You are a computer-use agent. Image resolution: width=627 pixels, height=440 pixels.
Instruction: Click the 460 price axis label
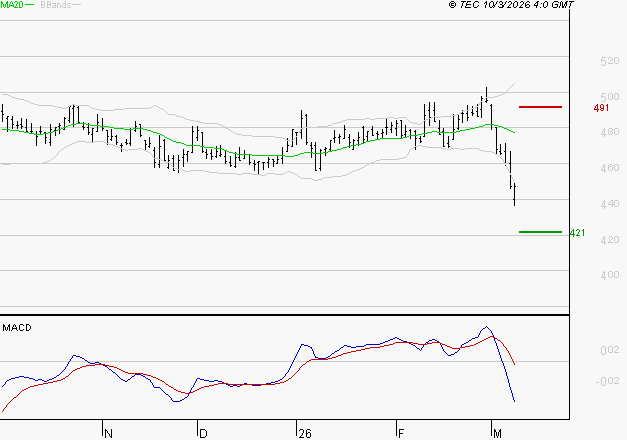(x=609, y=168)
